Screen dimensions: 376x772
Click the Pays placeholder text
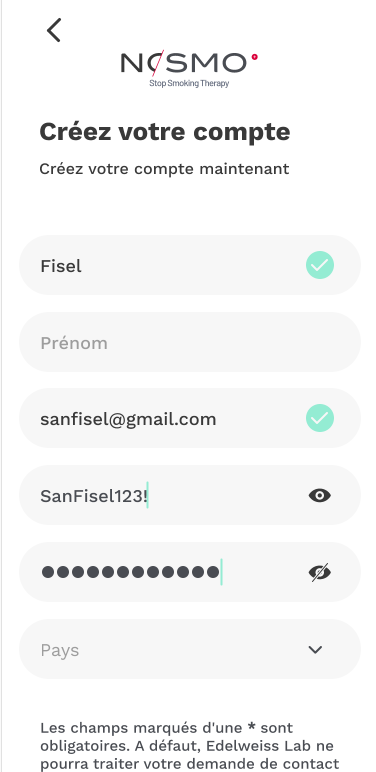click(x=60, y=650)
